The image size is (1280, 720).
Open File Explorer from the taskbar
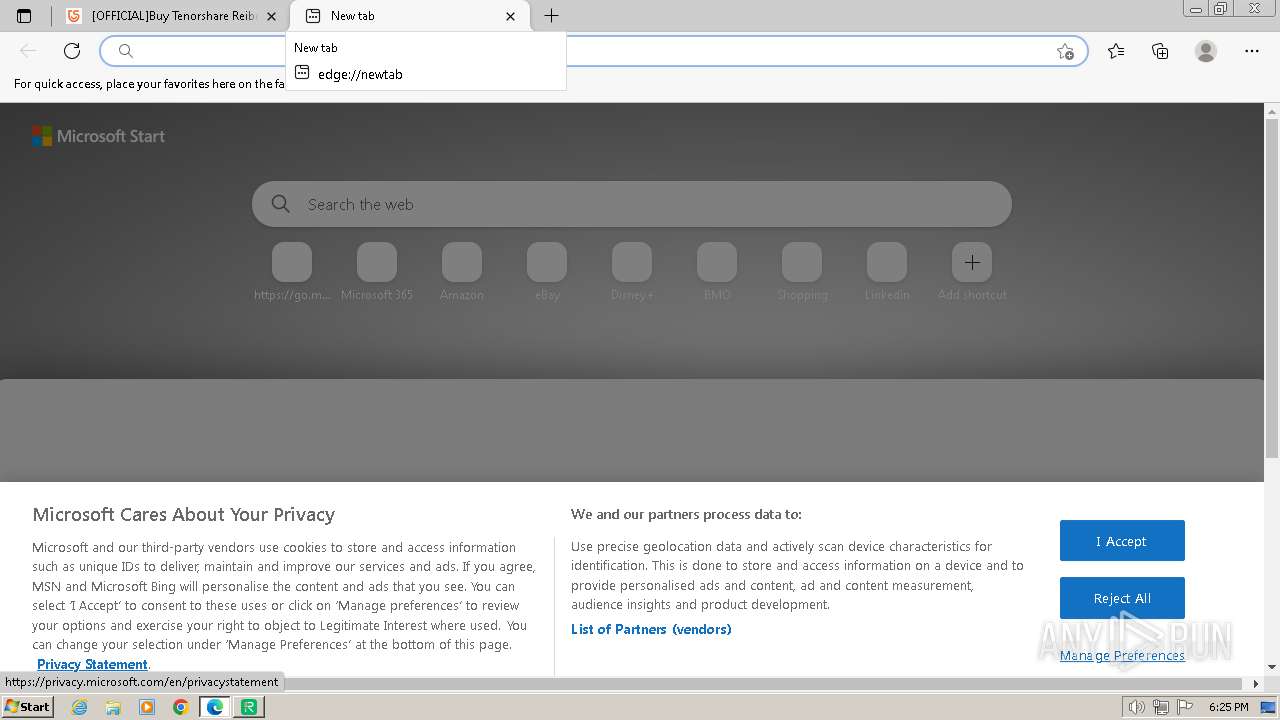tap(113, 707)
